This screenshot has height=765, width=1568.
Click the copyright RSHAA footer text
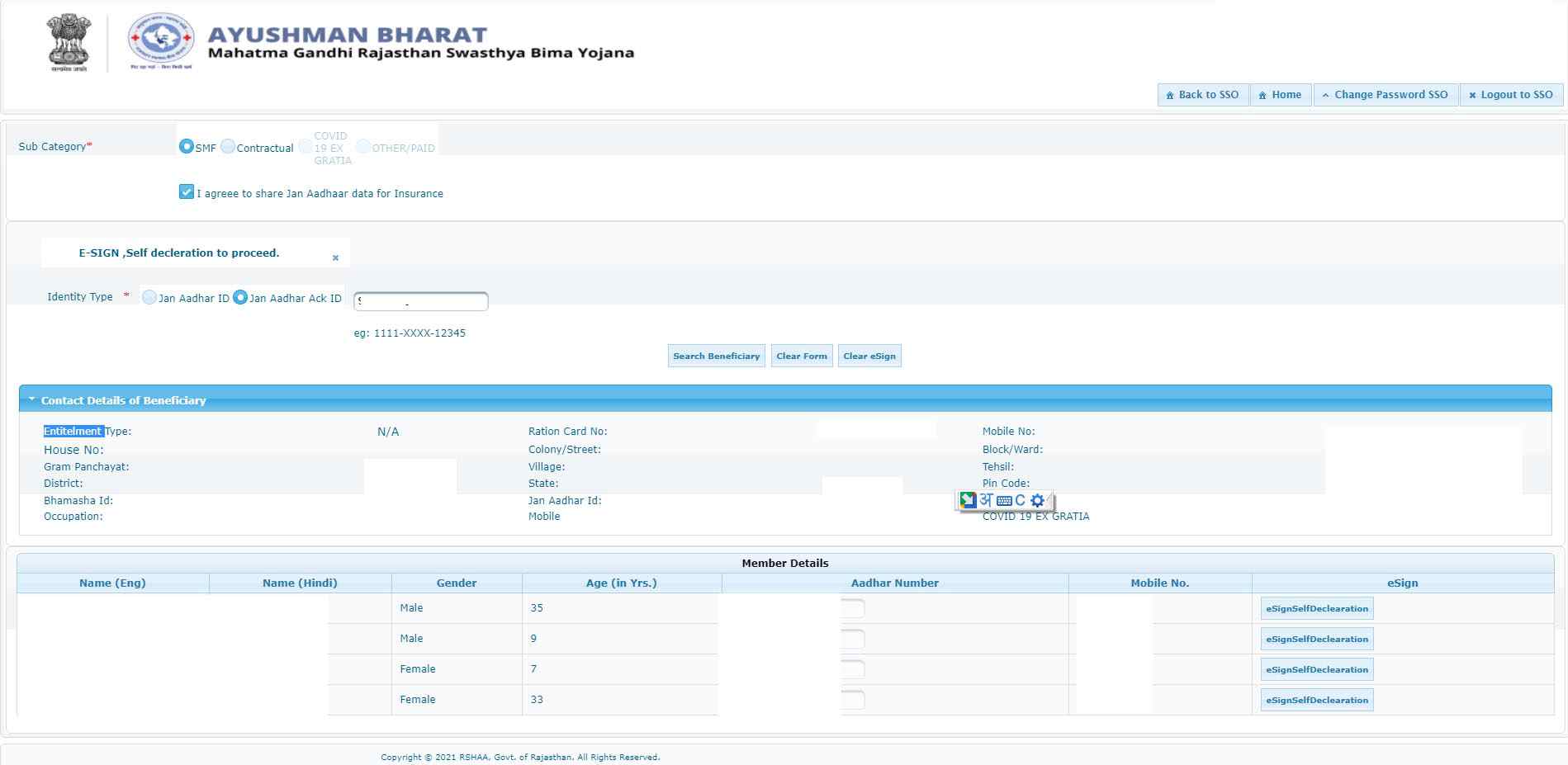520,757
